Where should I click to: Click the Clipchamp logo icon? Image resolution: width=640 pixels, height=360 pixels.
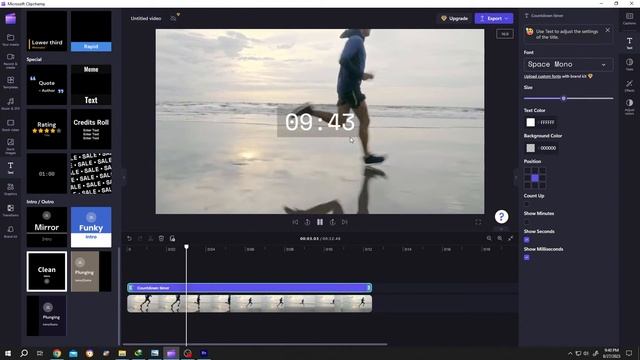11,18
